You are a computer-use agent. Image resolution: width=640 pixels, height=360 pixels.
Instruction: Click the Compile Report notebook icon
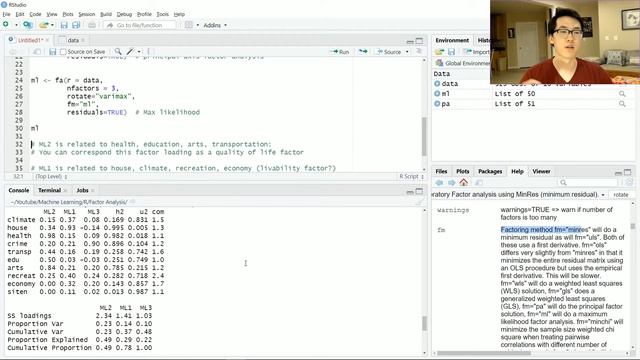coord(150,51)
